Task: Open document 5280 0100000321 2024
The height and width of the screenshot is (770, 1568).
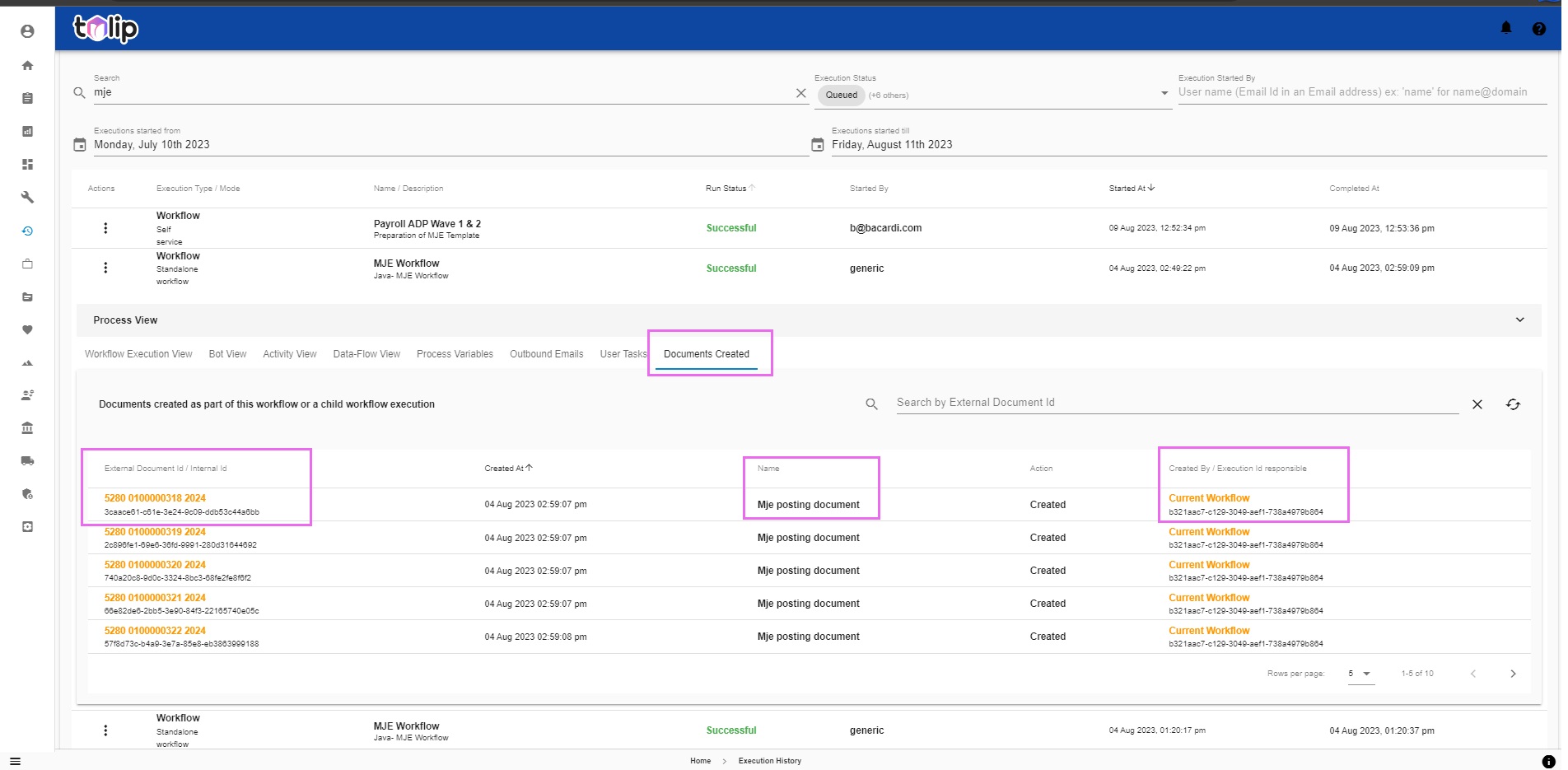Action: pos(155,598)
